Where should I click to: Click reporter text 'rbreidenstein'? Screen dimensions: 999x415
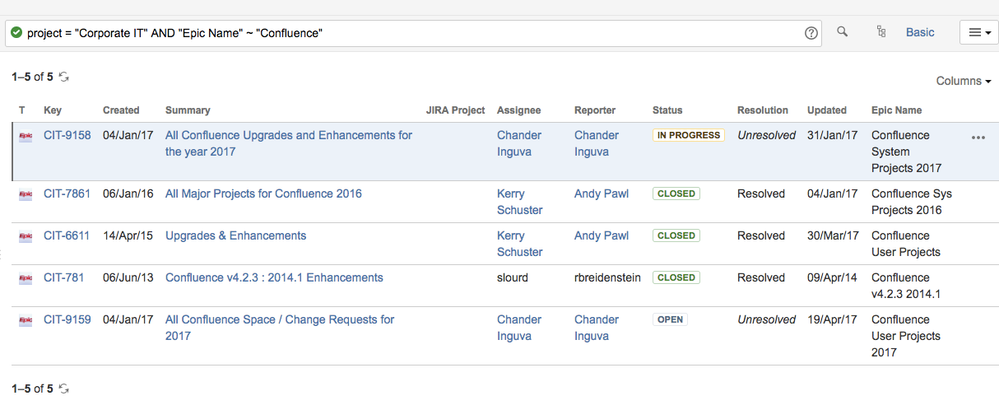(607, 277)
